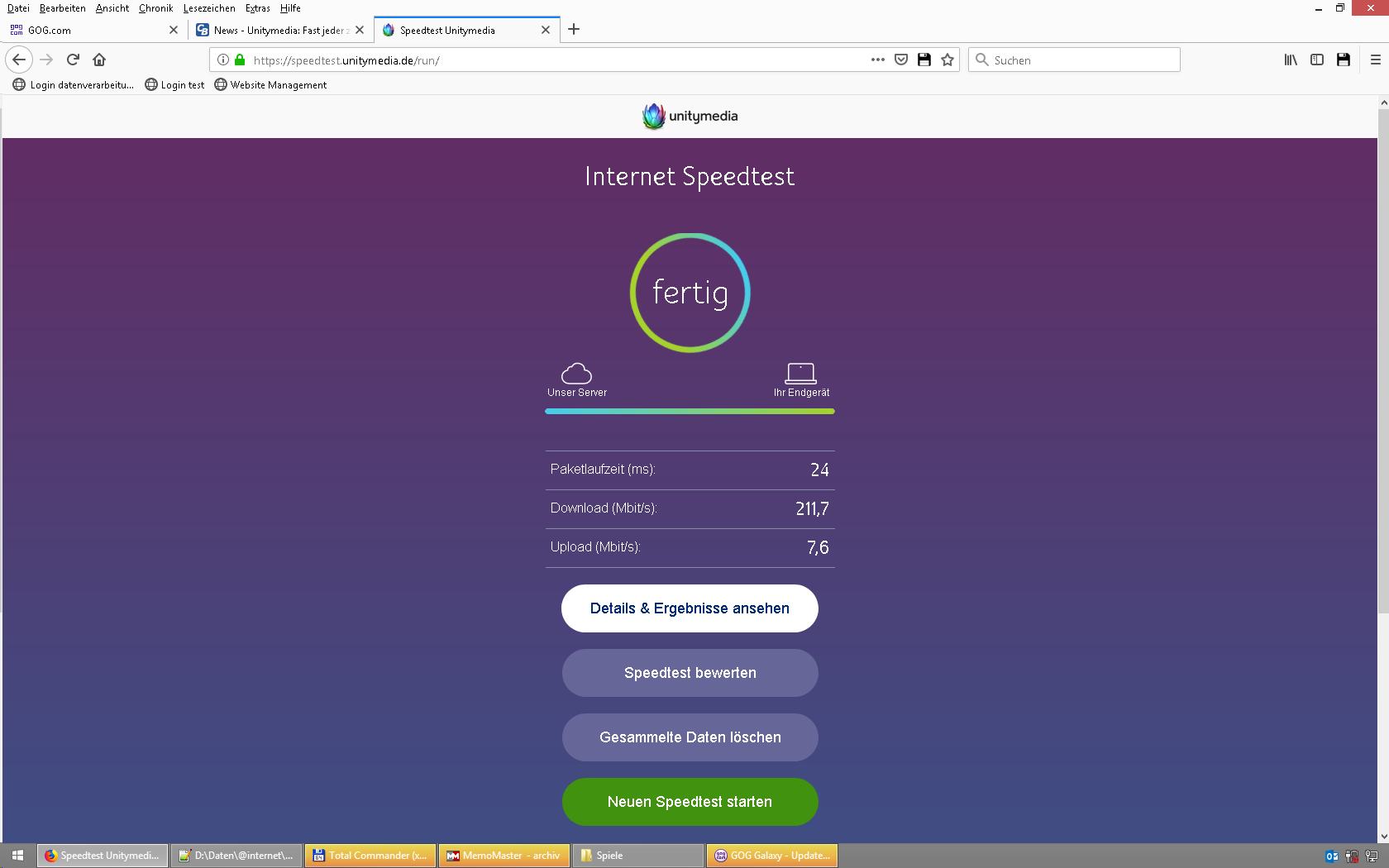Image resolution: width=1389 pixels, height=868 pixels.
Task: Open the Chronik menu
Action: click(x=156, y=8)
